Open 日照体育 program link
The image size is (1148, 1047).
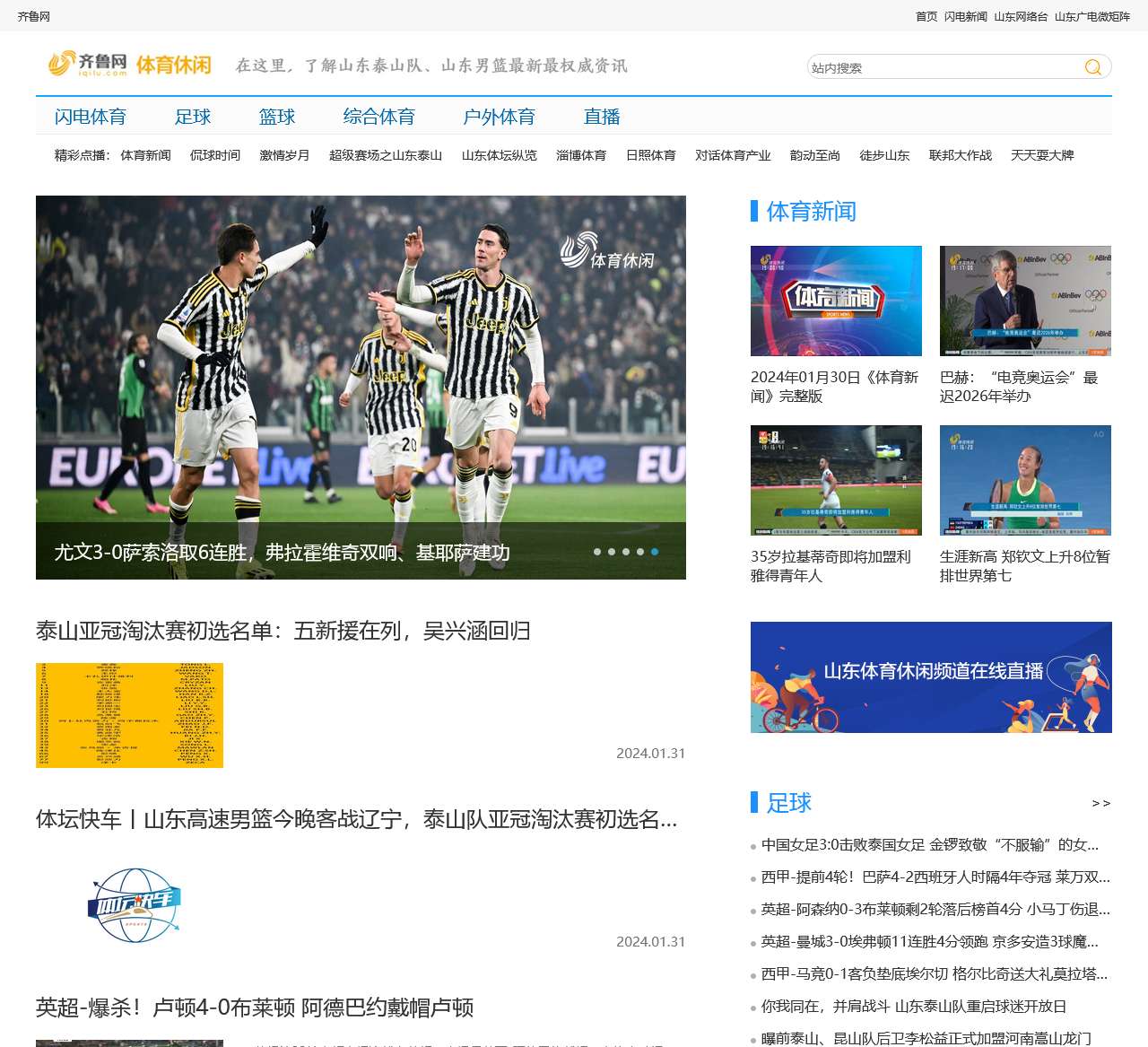[x=651, y=155]
